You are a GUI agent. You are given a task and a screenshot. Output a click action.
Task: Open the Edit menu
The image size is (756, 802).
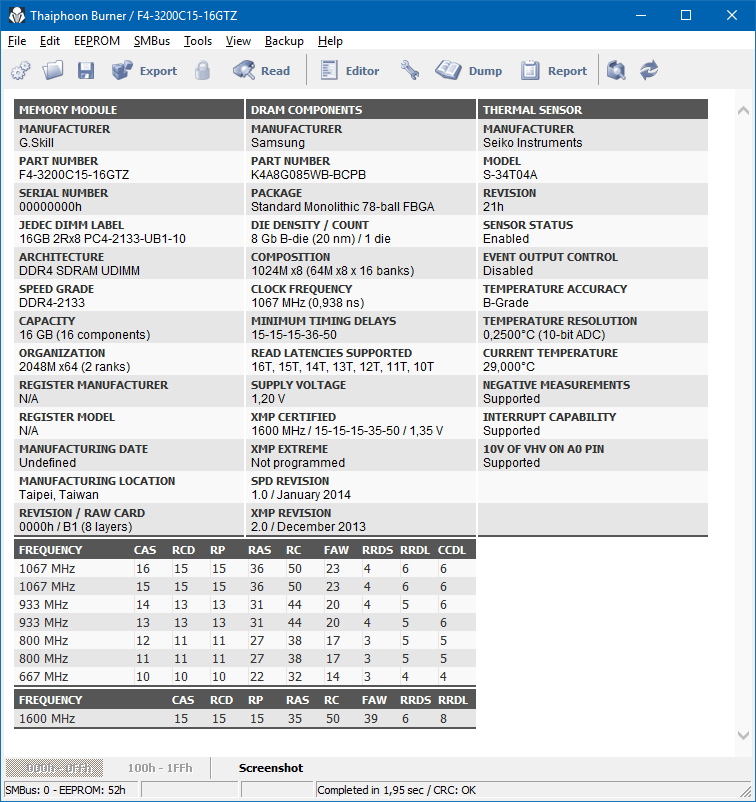(x=50, y=41)
